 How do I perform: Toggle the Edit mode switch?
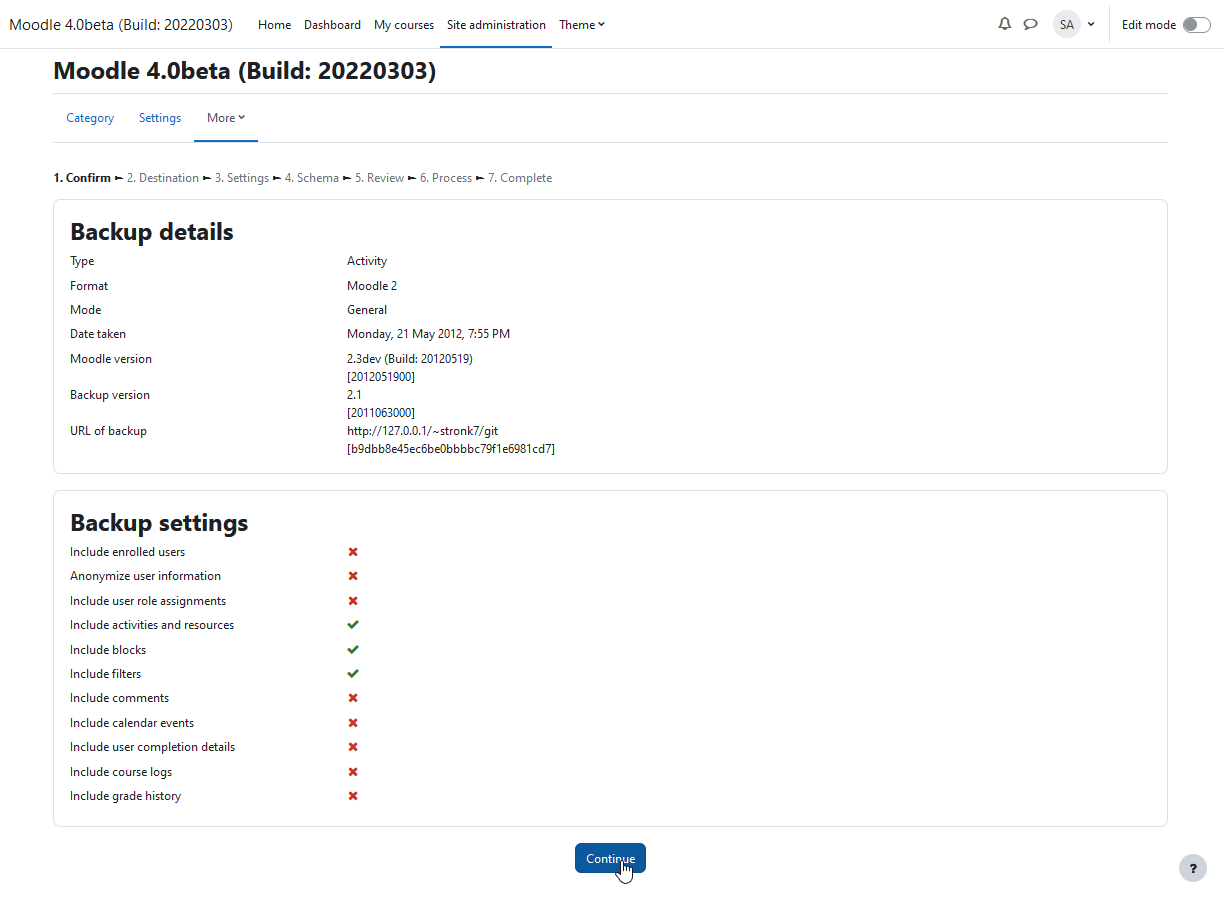1196,25
